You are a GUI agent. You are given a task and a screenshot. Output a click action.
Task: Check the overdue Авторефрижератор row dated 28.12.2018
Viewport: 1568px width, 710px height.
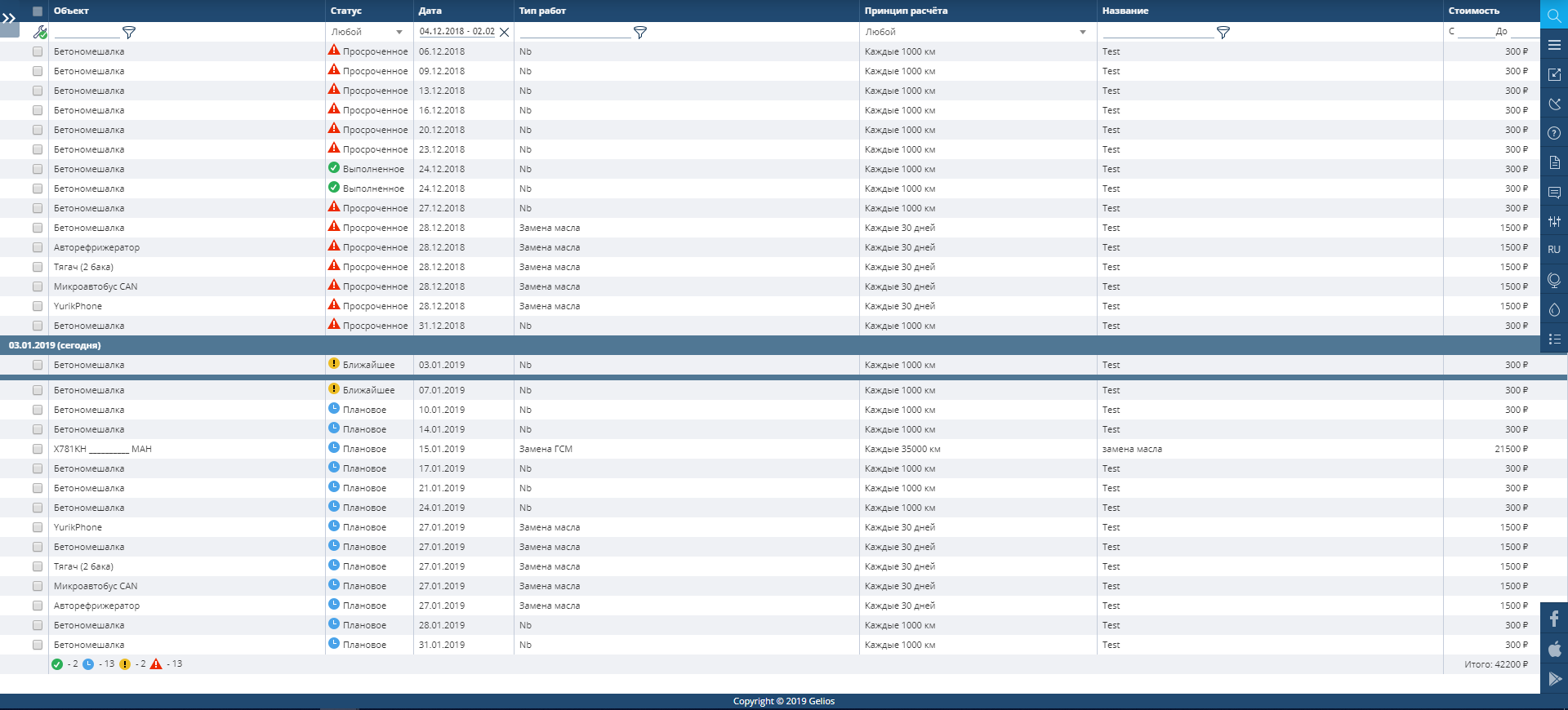pyautogui.click(x=38, y=247)
